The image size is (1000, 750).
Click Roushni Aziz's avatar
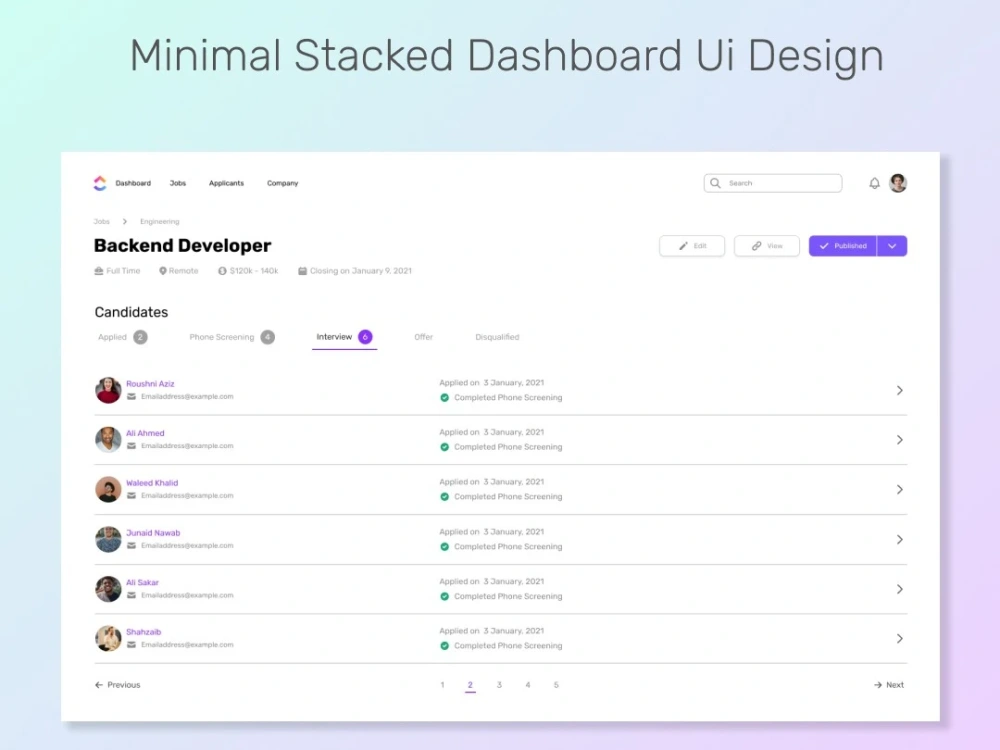click(x=108, y=390)
